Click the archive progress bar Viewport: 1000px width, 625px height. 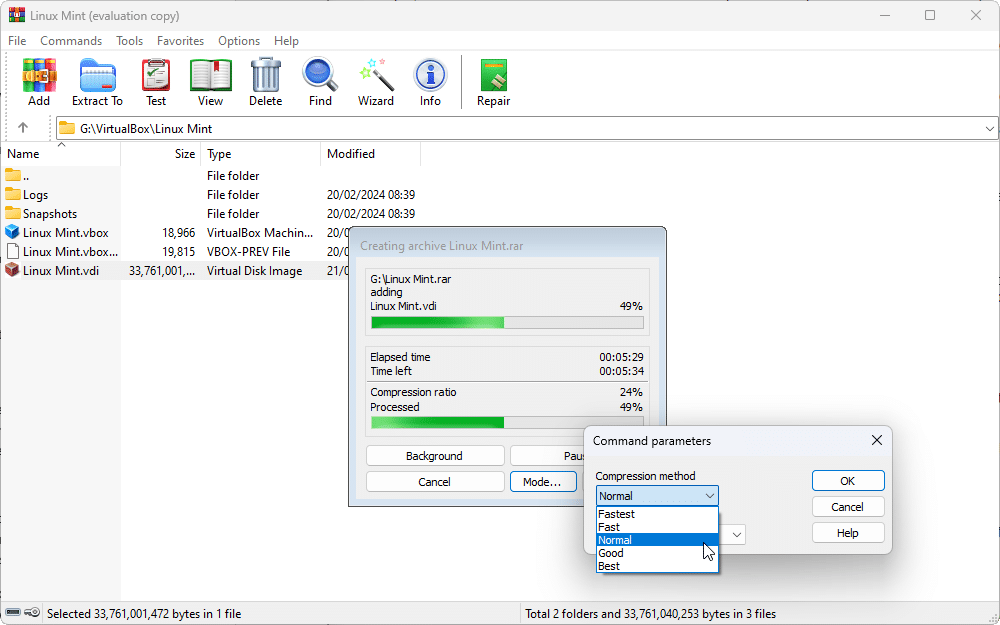click(507, 323)
